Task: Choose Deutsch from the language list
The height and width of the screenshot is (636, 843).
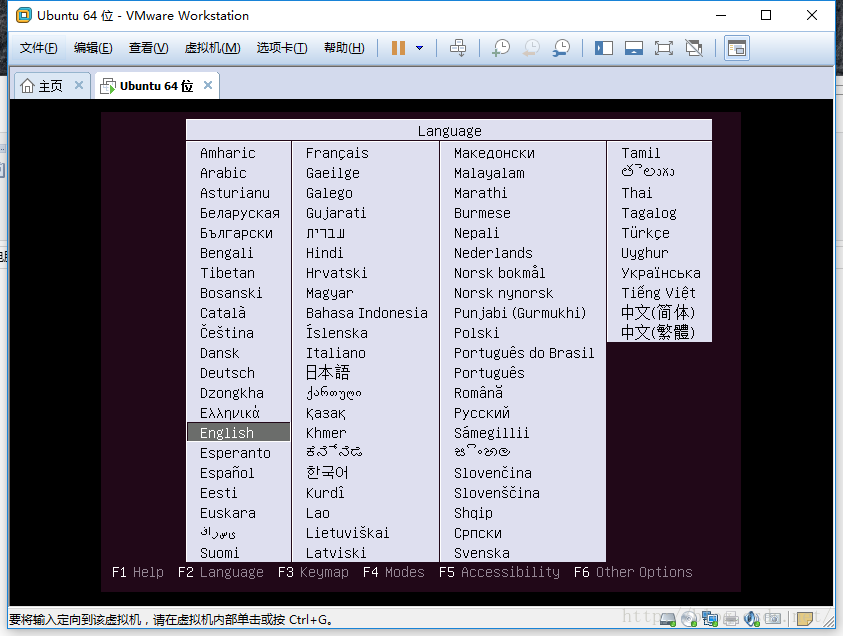Action: point(227,373)
